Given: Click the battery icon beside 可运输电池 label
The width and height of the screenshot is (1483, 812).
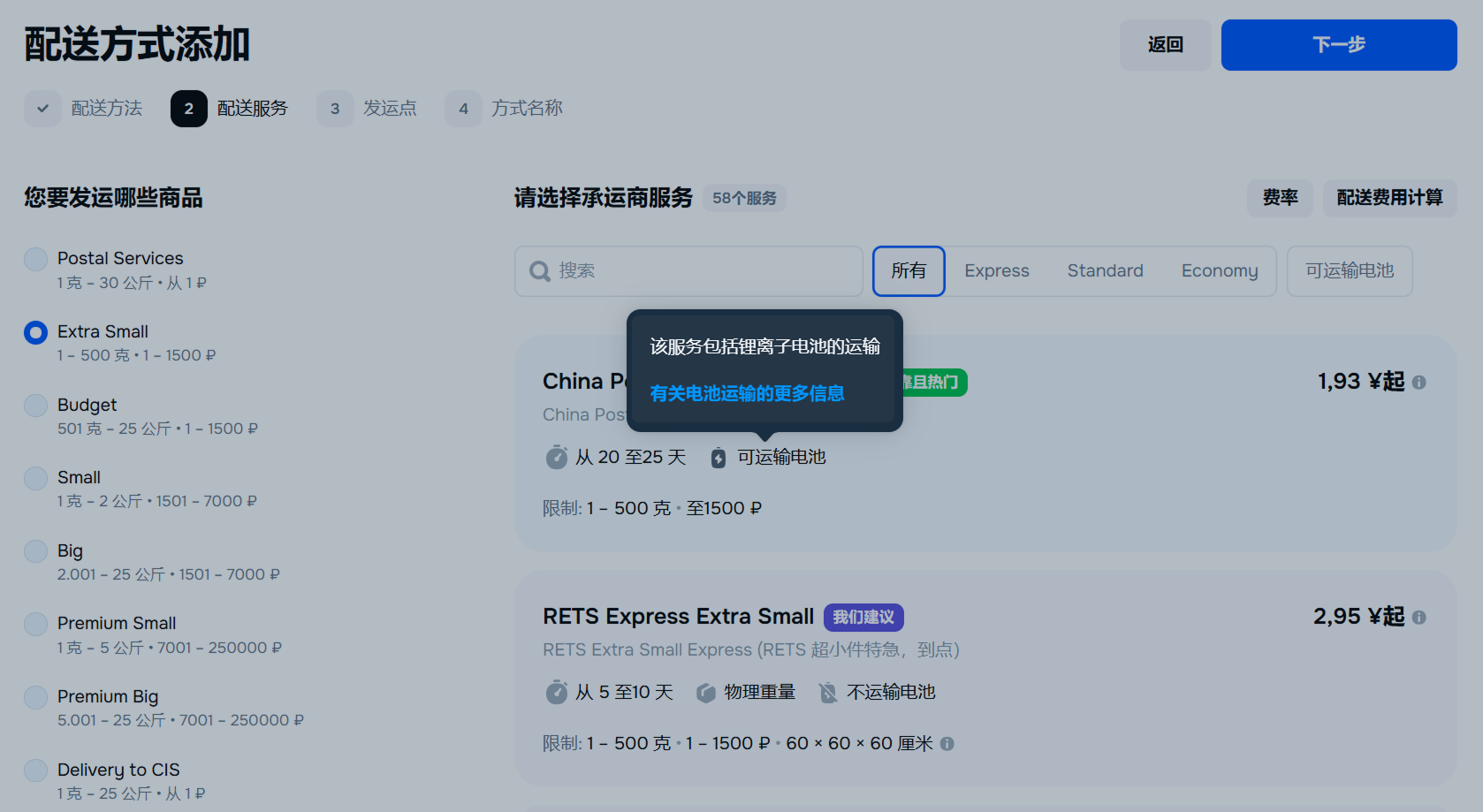Looking at the screenshot, I should coord(719,458).
